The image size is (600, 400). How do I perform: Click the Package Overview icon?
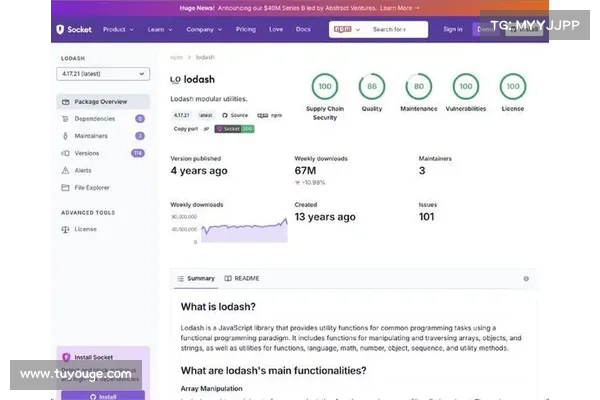[65, 102]
